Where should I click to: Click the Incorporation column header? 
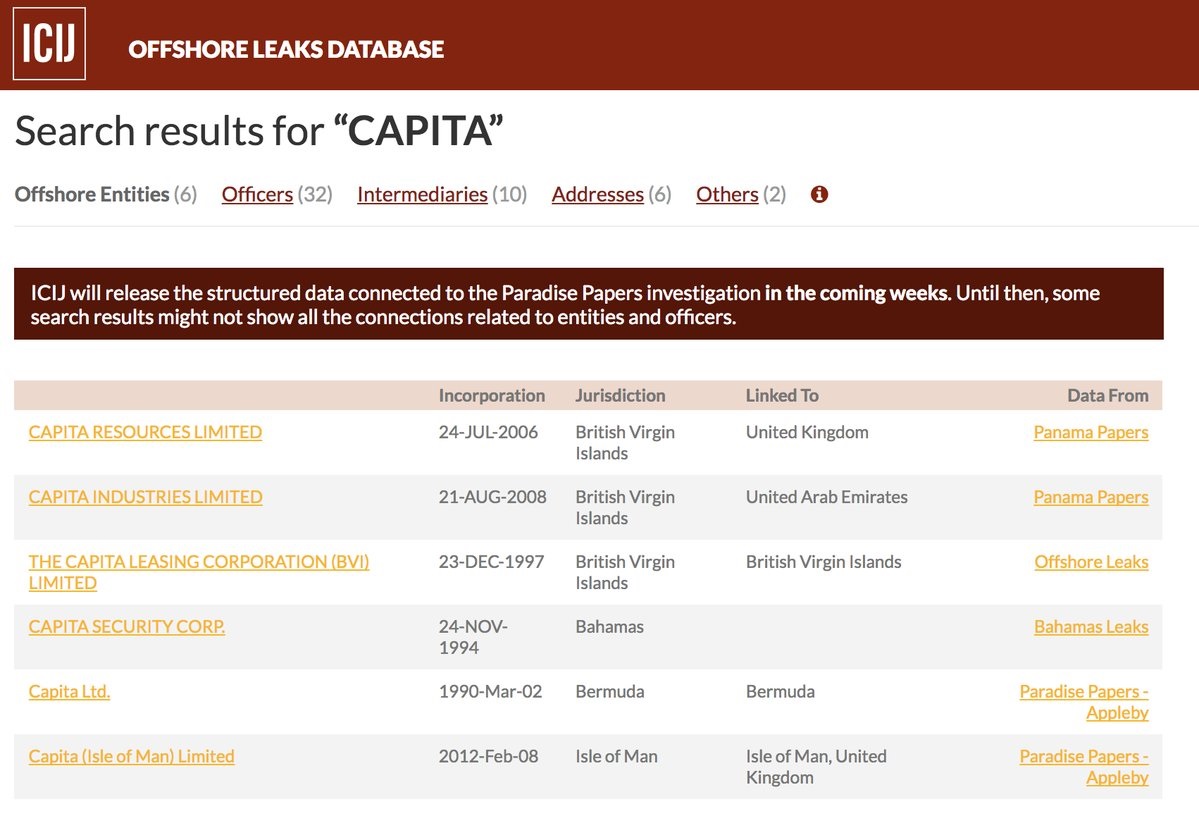coord(492,395)
